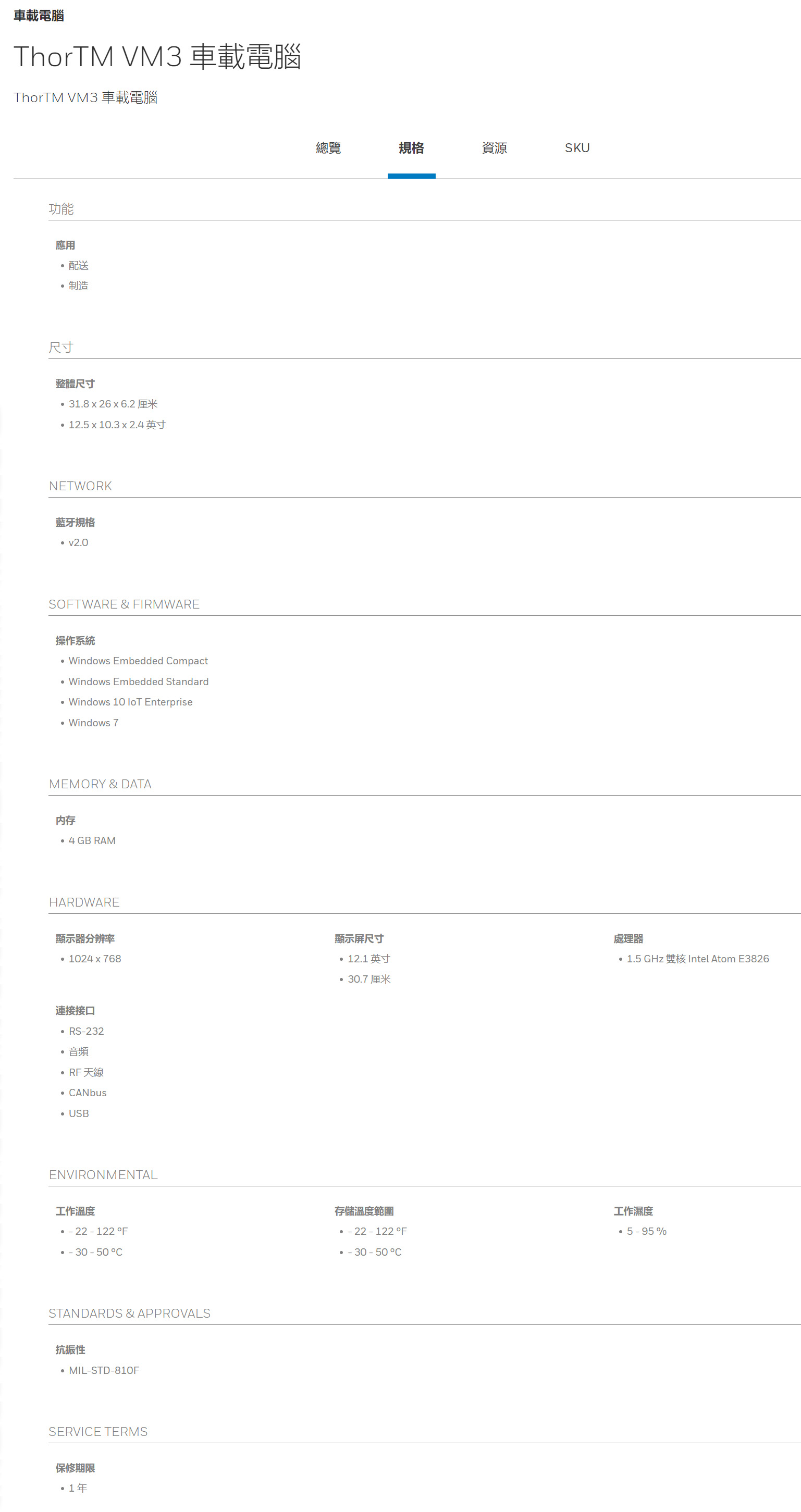Select the 應用 label
The image size is (801, 1512).
tap(65, 245)
